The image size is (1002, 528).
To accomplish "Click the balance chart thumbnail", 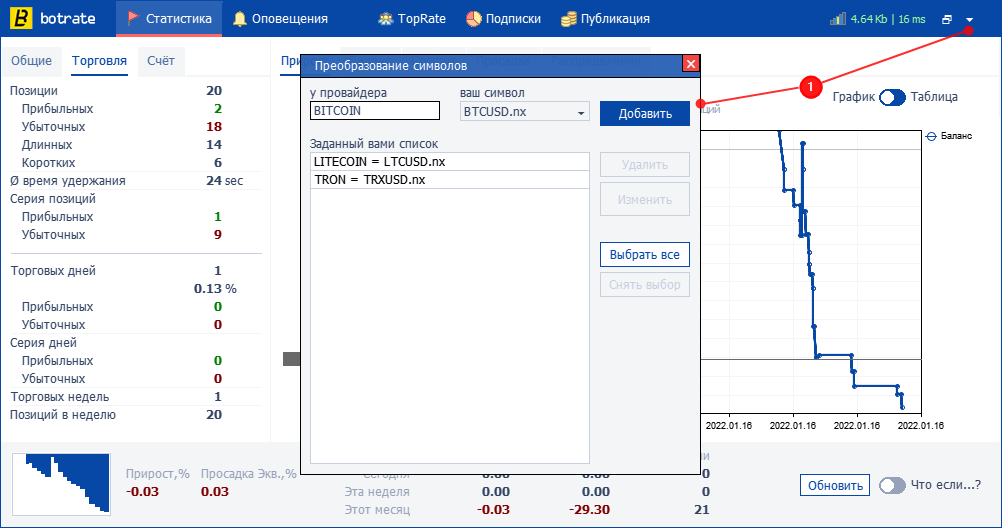I will pos(61,484).
